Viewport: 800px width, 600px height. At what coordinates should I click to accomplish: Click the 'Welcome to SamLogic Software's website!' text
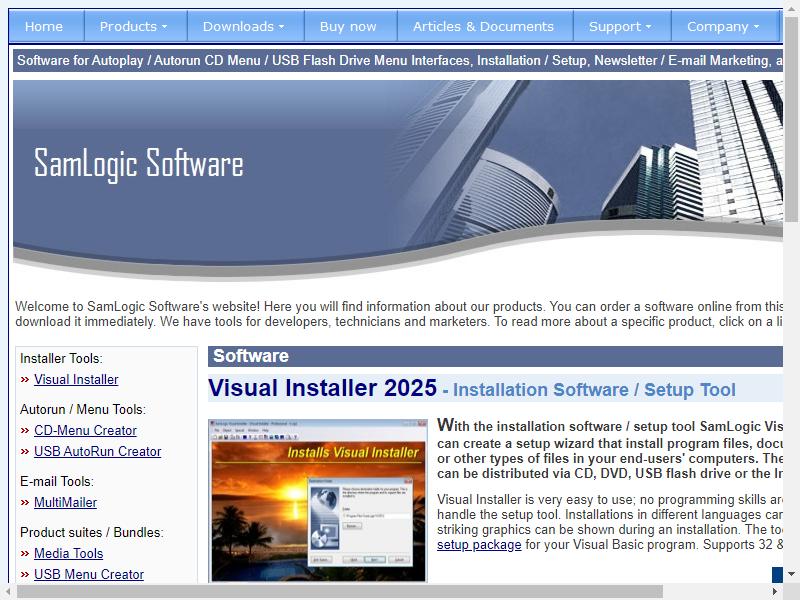click(x=138, y=307)
